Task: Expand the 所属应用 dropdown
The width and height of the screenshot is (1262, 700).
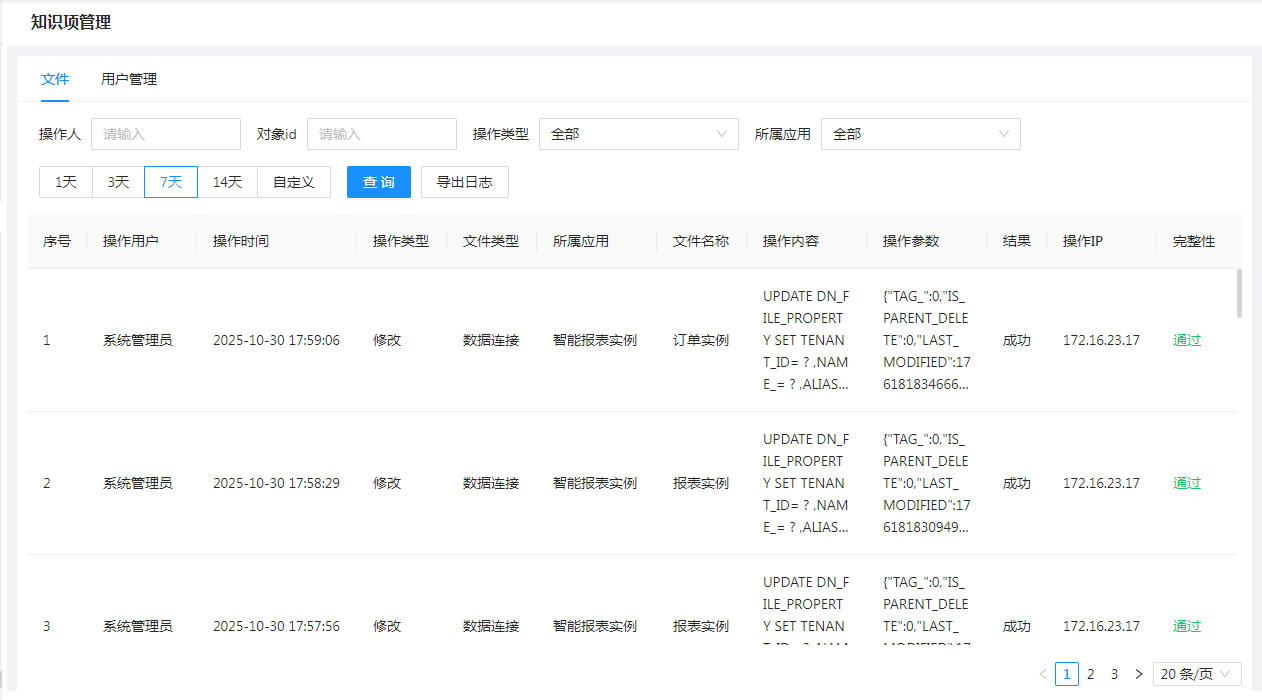Action: pyautogui.click(x=920, y=134)
